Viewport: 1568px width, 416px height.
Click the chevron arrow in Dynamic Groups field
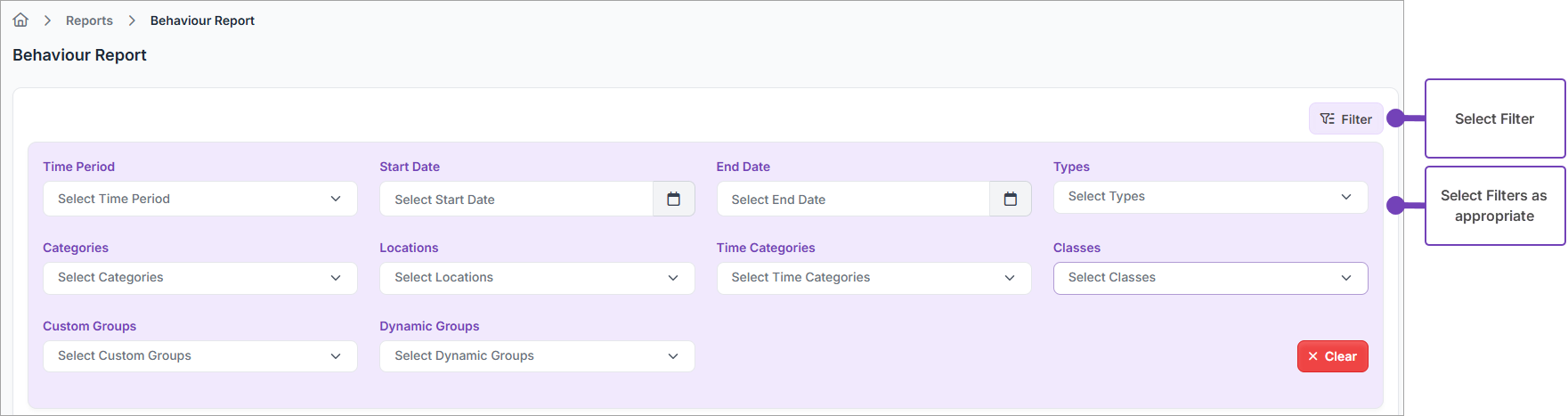click(673, 356)
